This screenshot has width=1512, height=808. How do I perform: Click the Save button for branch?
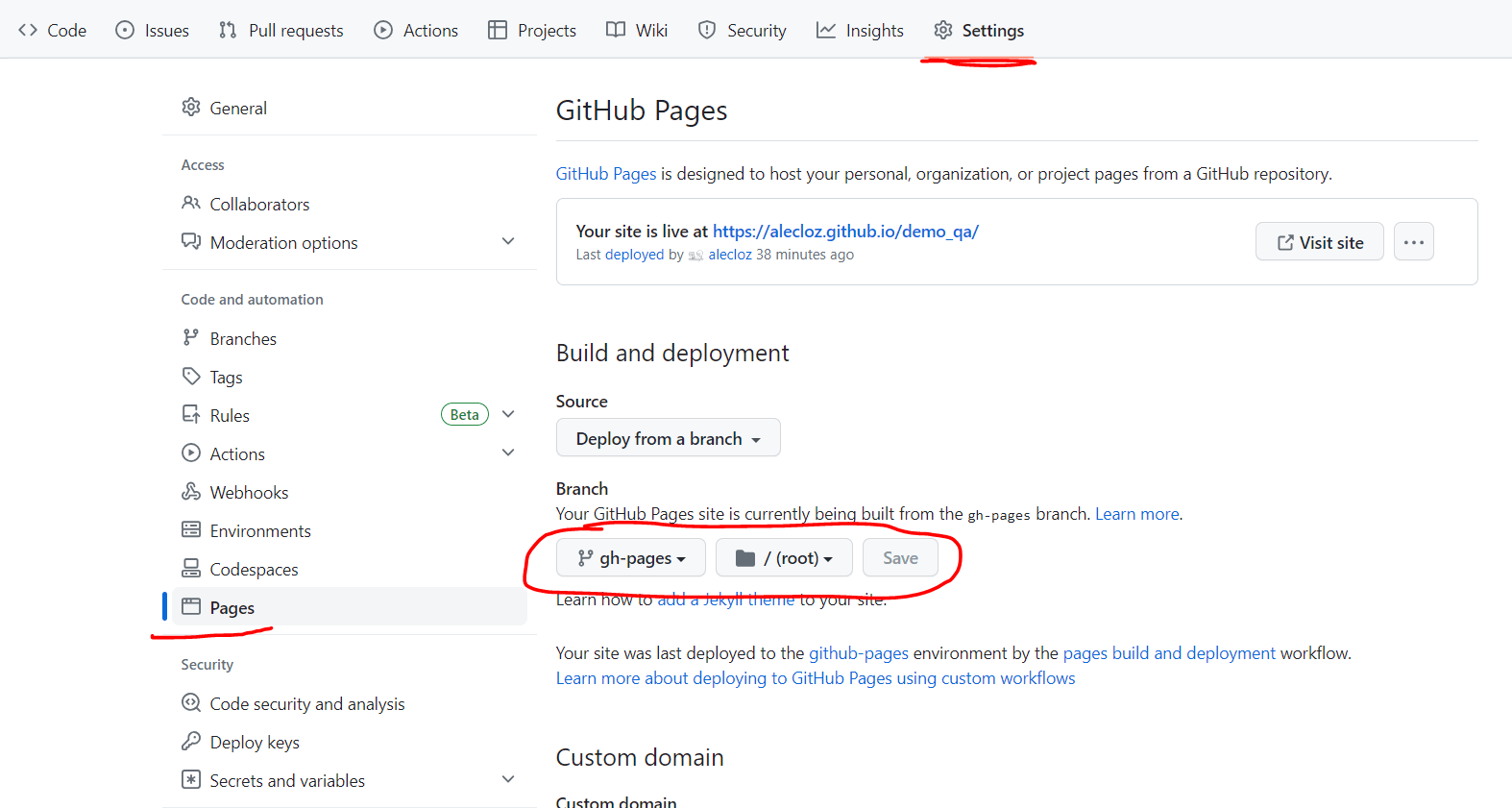point(900,558)
